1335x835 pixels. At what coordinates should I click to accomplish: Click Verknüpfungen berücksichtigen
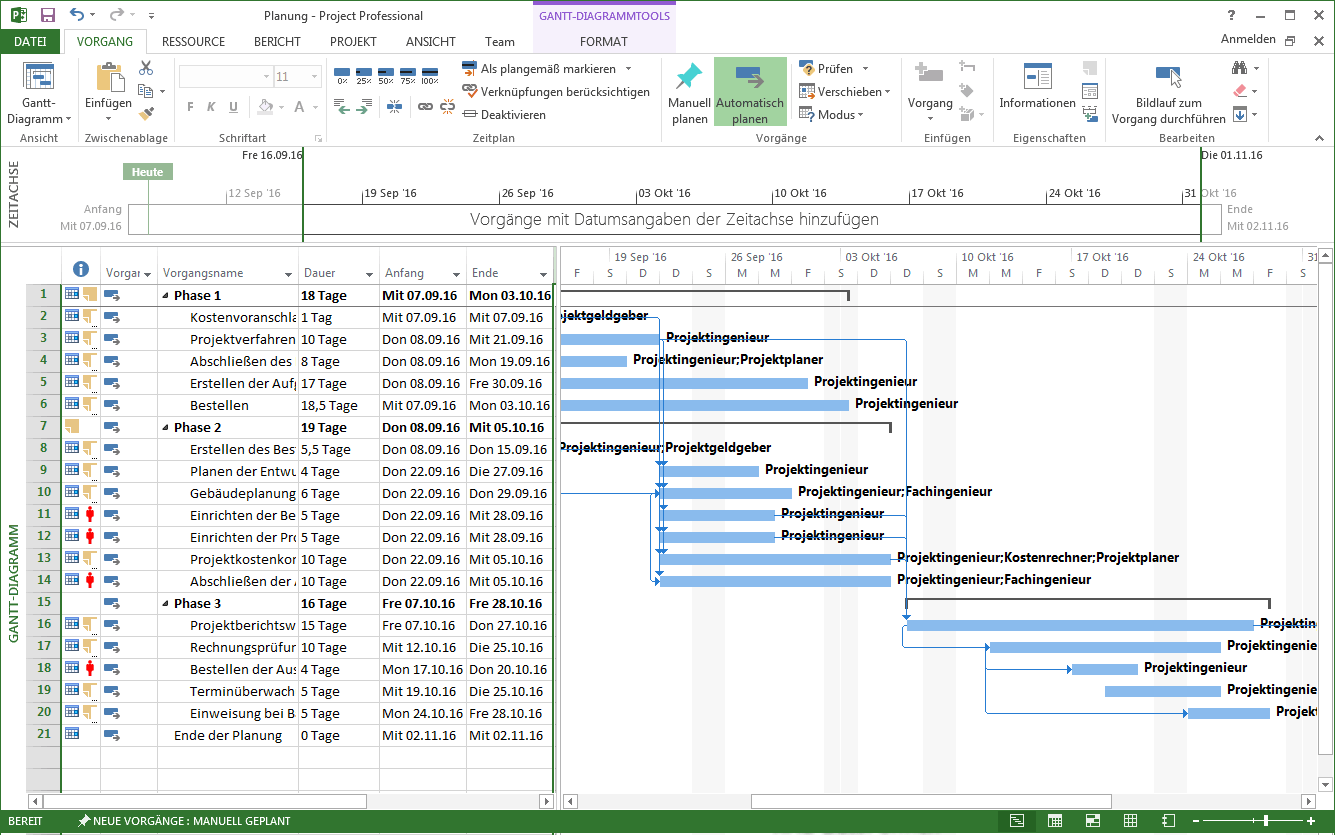[x=556, y=92]
